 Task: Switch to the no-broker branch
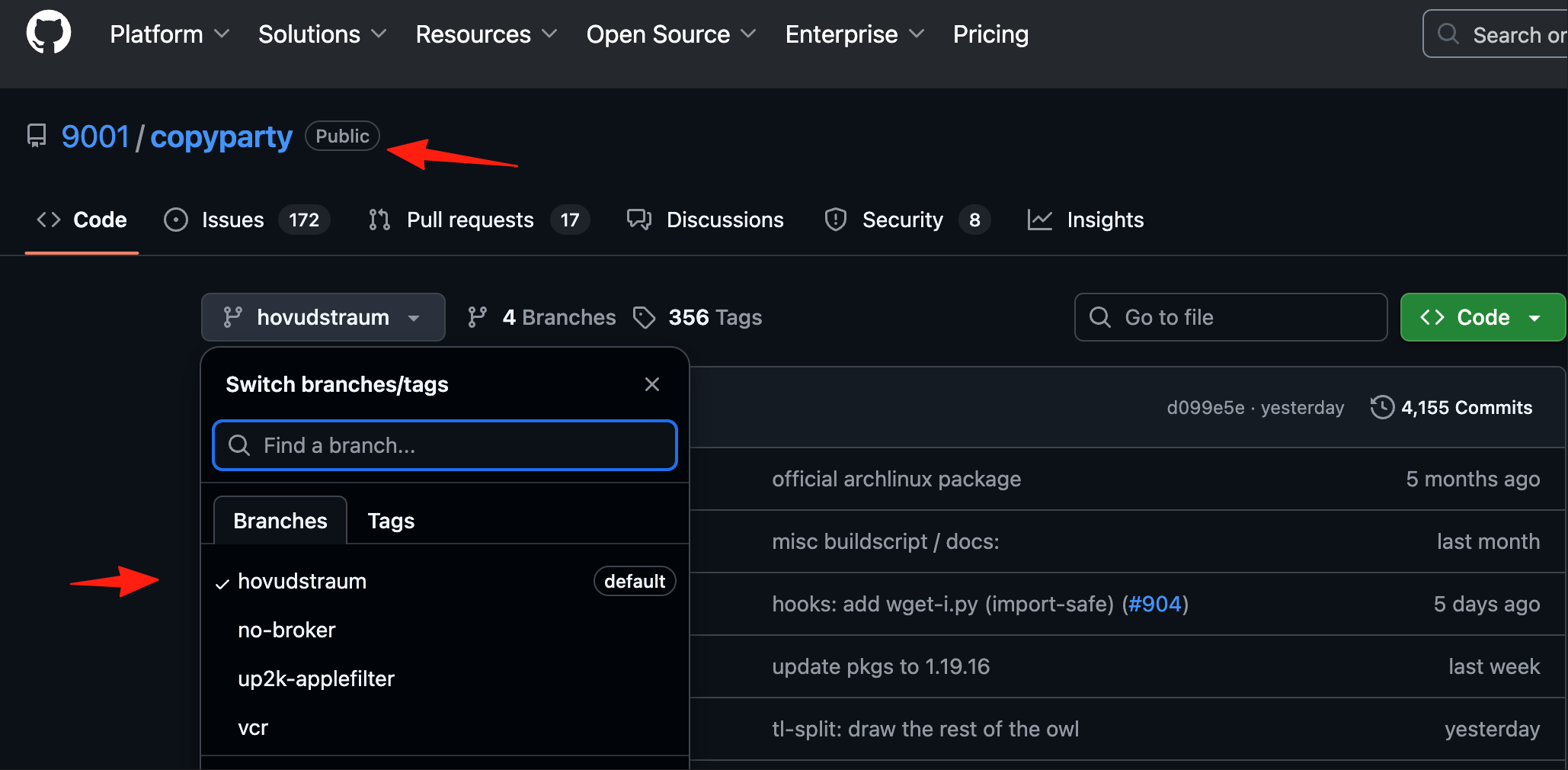click(445, 630)
